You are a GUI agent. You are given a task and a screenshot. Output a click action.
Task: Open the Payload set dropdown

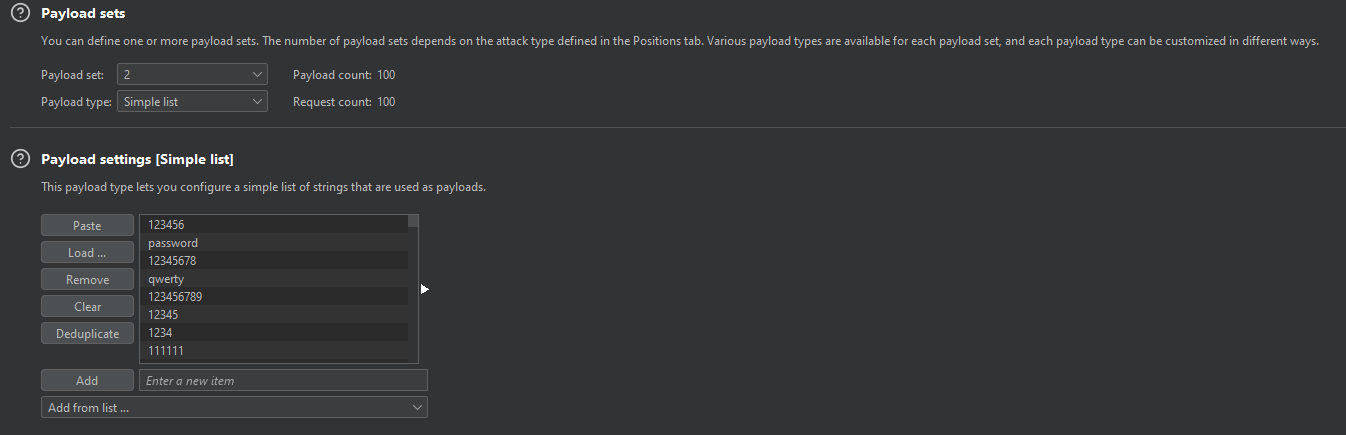pyautogui.click(x=192, y=75)
